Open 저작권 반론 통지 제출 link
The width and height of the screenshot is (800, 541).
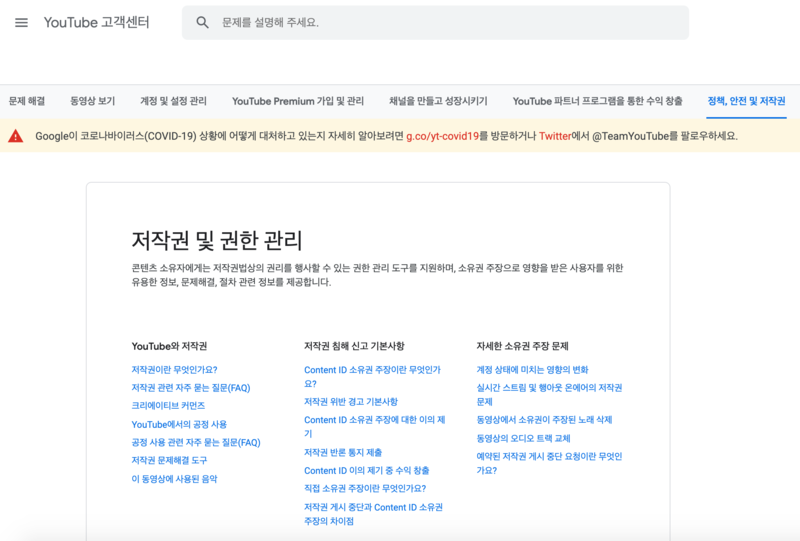point(343,452)
